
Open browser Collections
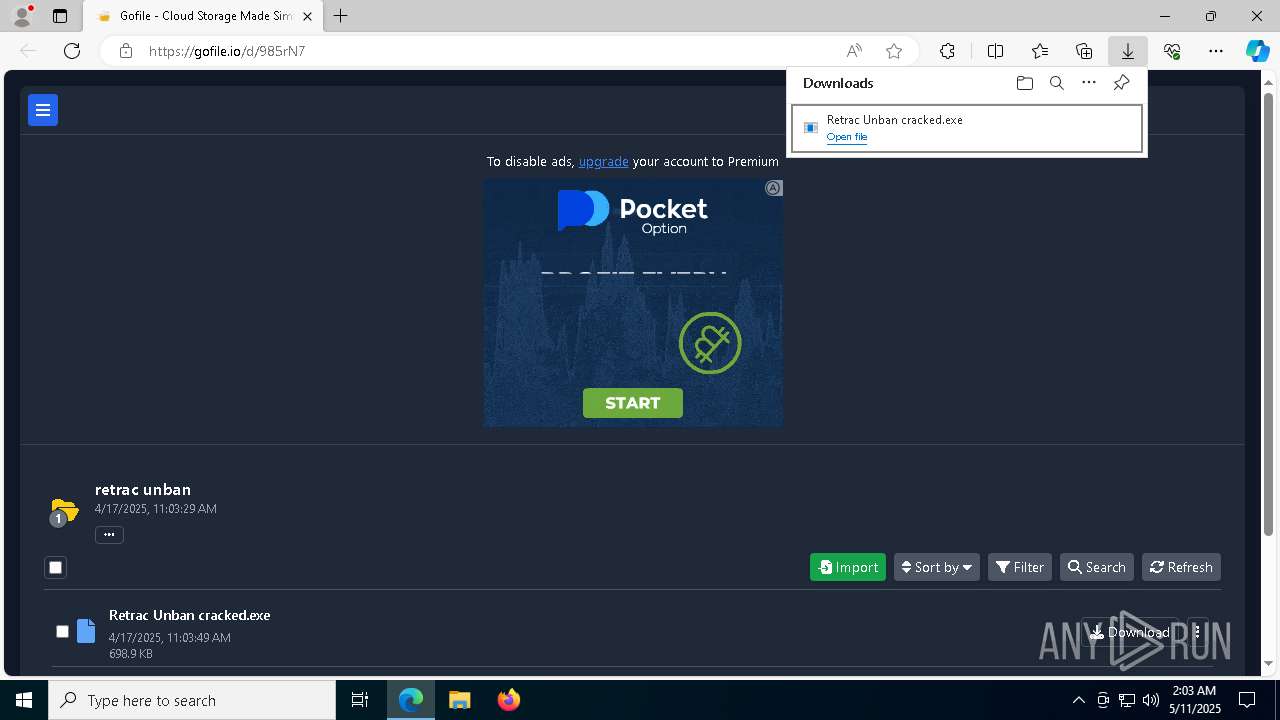(x=1084, y=51)
